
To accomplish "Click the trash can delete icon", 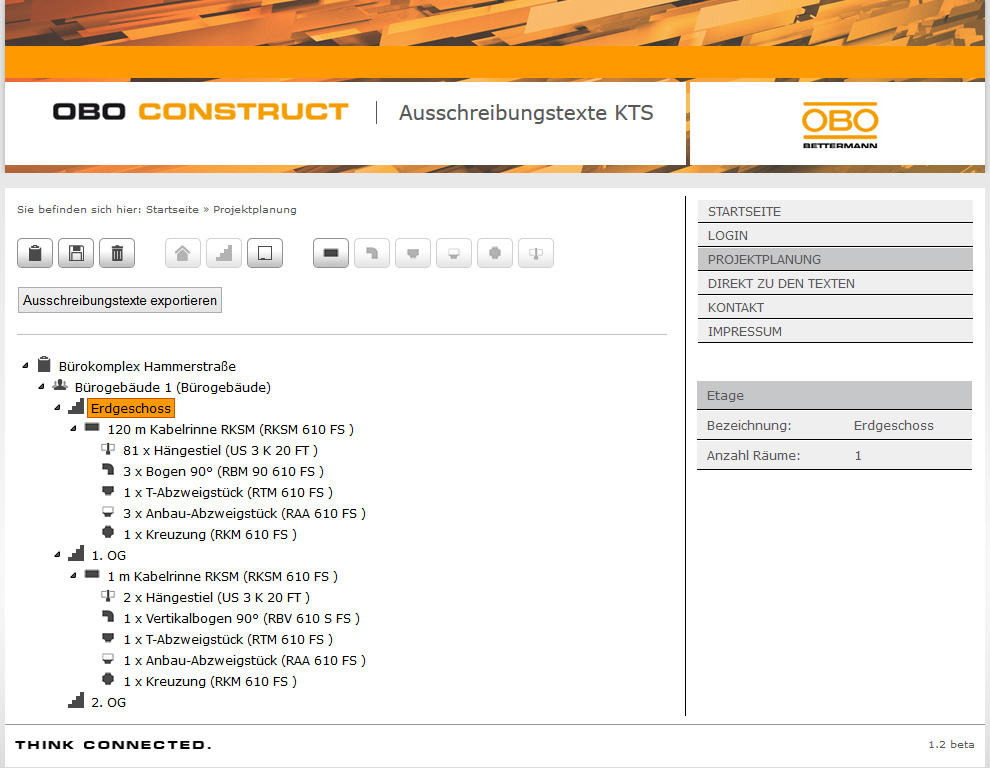I will click(x=117, y=253).
